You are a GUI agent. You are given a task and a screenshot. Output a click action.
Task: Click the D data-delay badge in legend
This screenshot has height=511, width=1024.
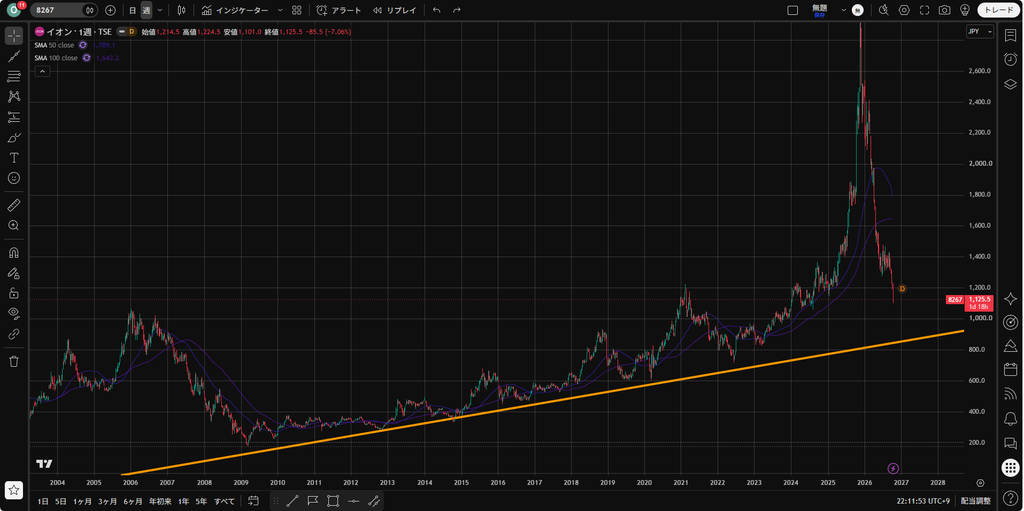pos(131,31)
